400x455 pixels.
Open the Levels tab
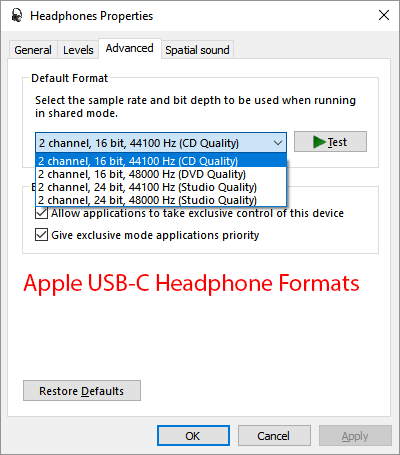(x=78, y=50)
